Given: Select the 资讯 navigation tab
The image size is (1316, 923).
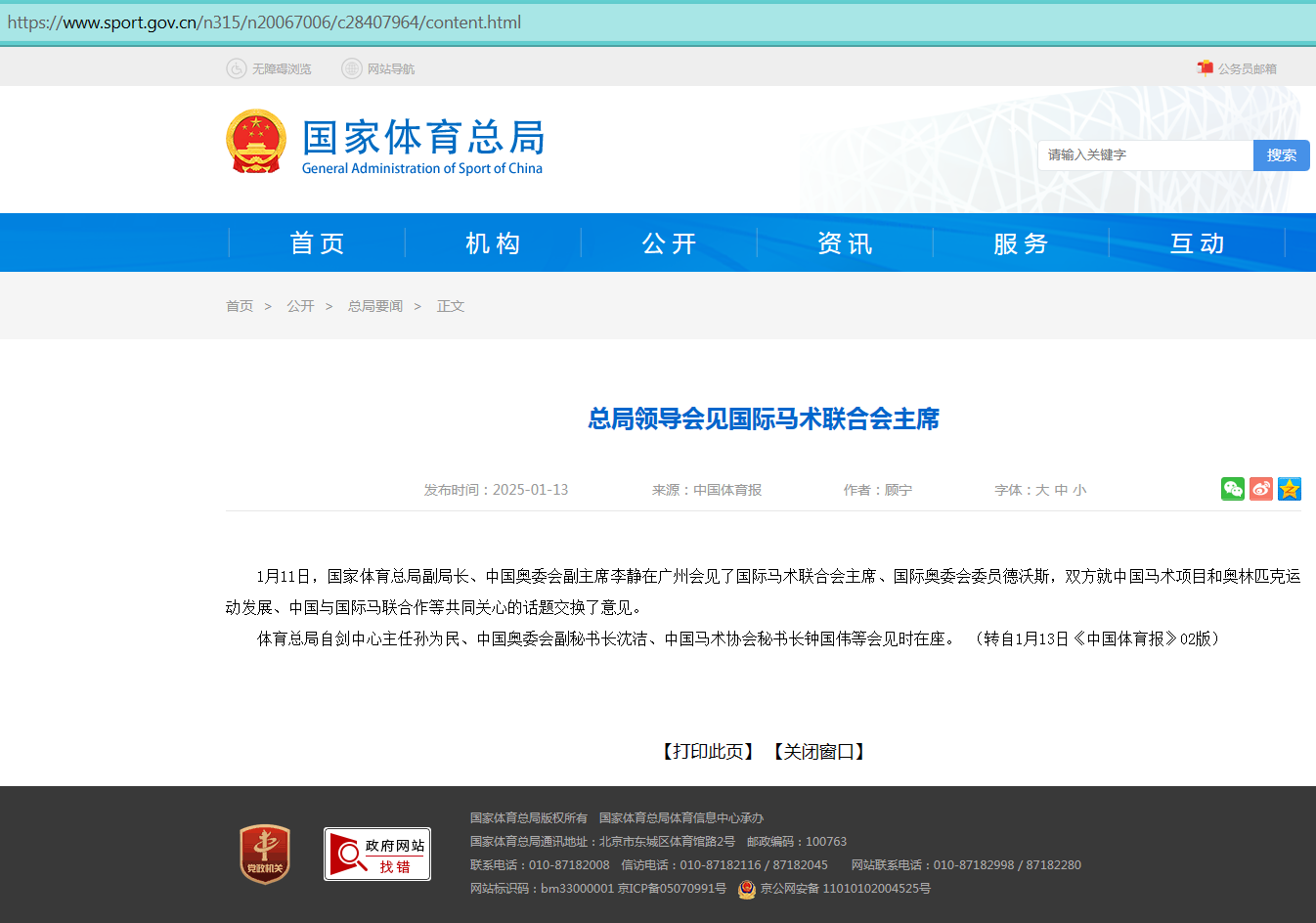Looking at the screenshot, I should 845,243.
